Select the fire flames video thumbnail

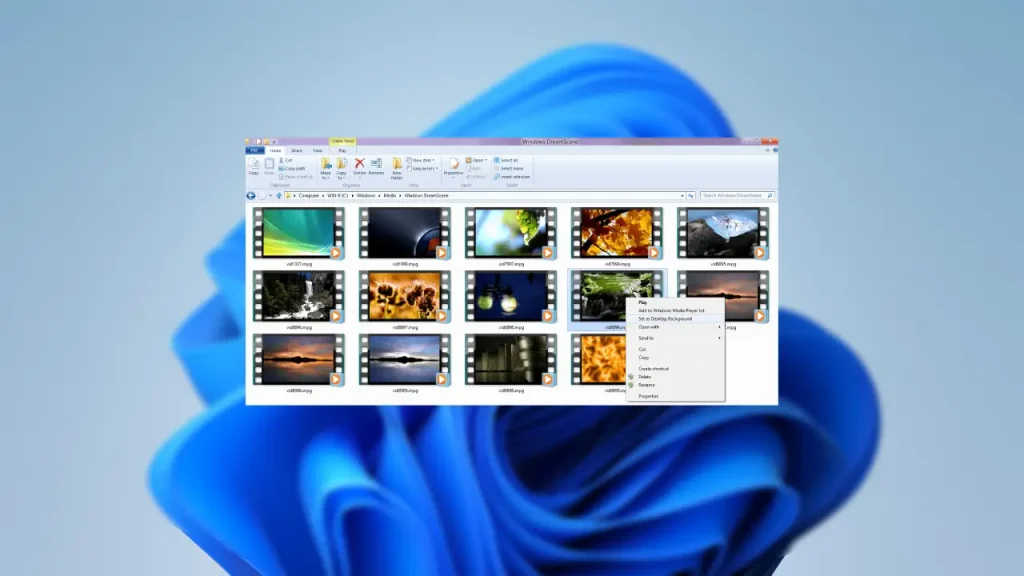pos(598,360)
